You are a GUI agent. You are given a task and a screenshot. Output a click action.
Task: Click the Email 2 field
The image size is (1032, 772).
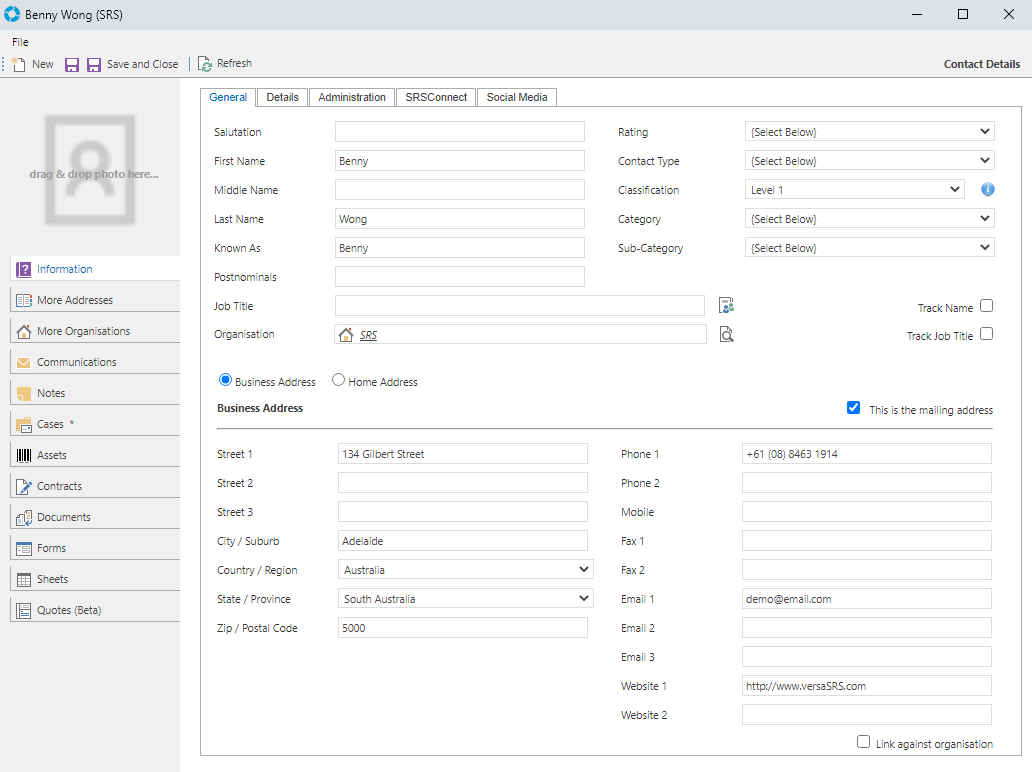[x=867, y=627]
